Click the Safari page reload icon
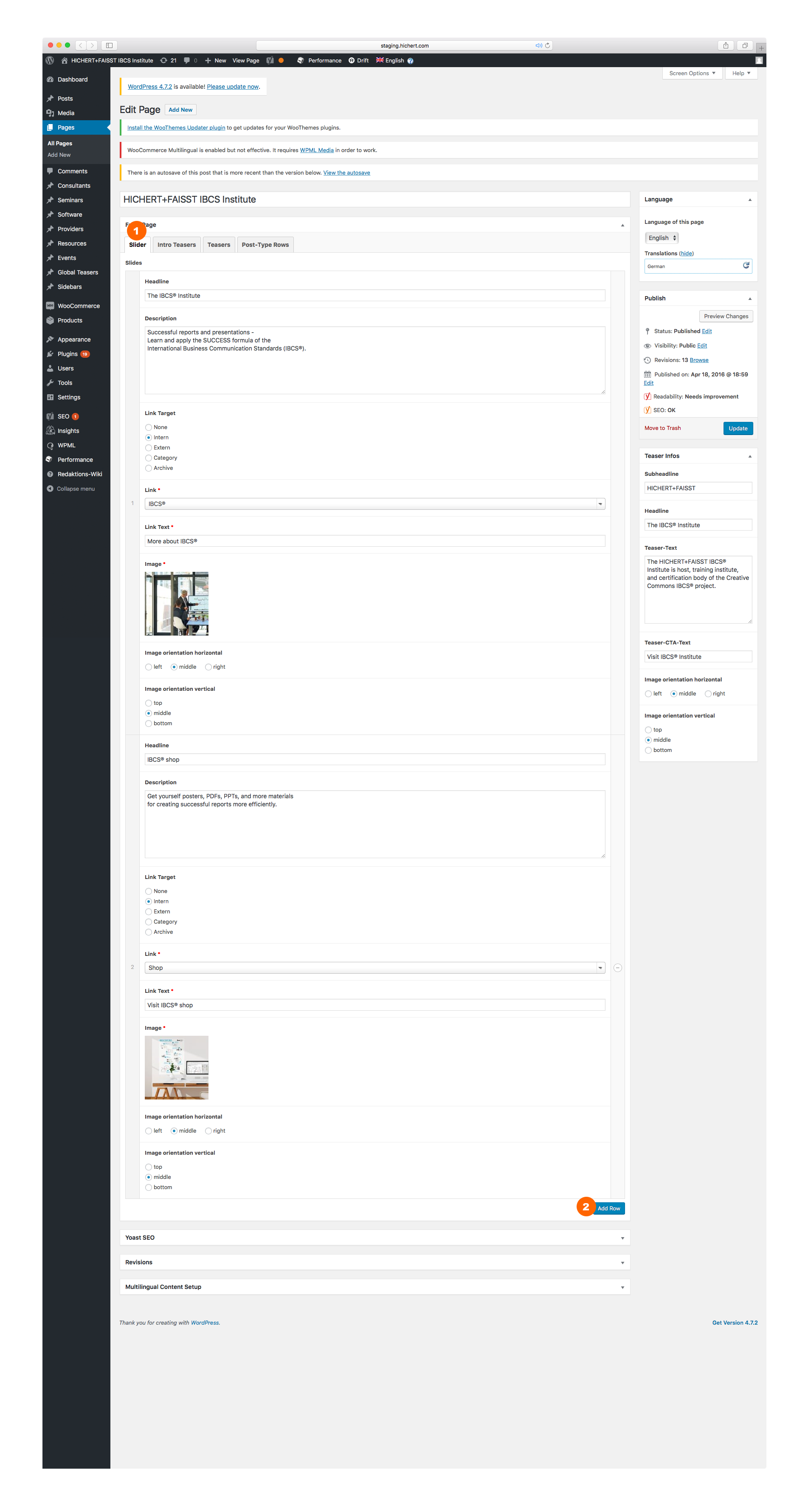 tap(547, 46)
